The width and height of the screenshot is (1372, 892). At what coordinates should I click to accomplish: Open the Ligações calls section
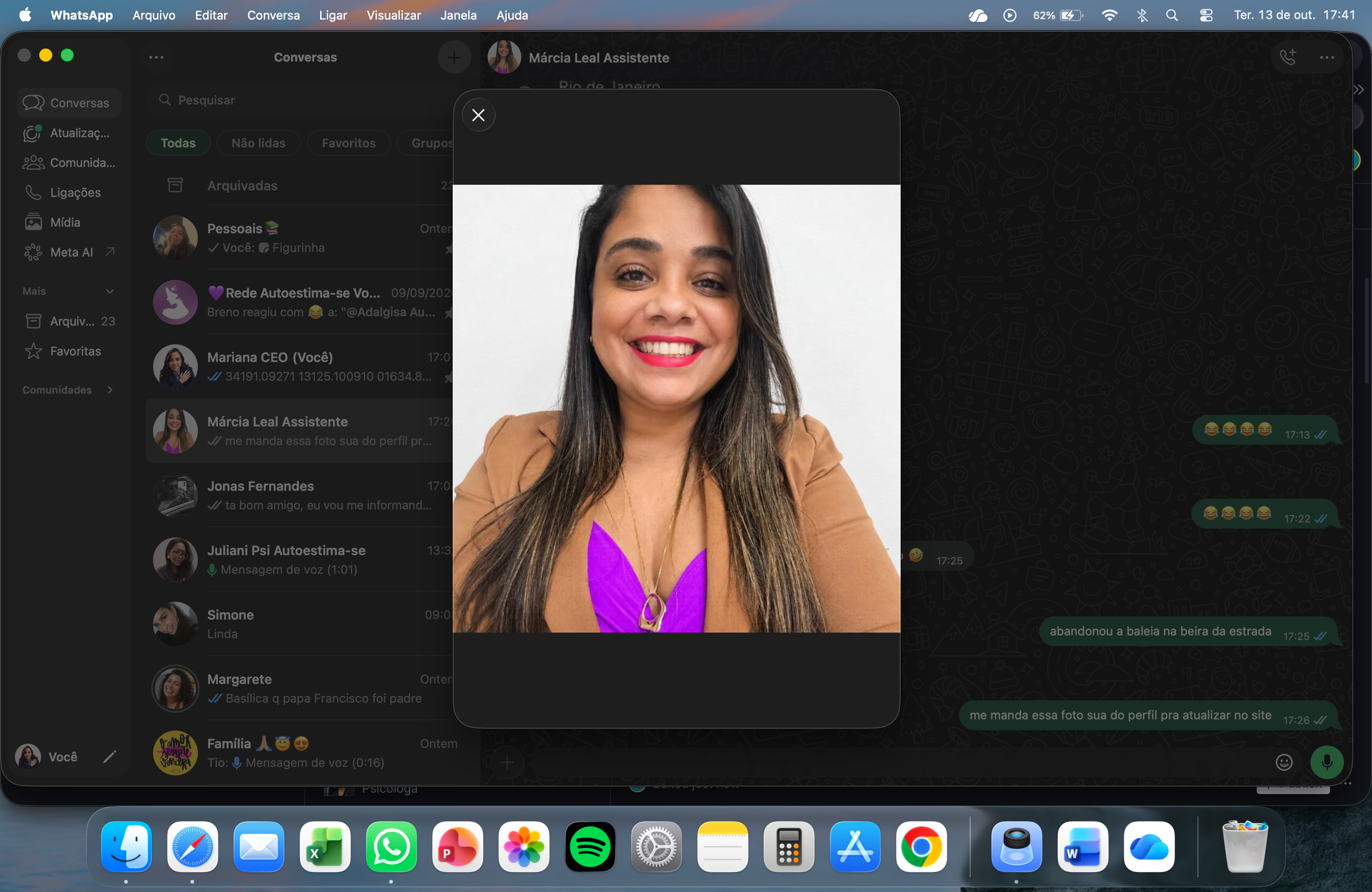tap(69, 193)
